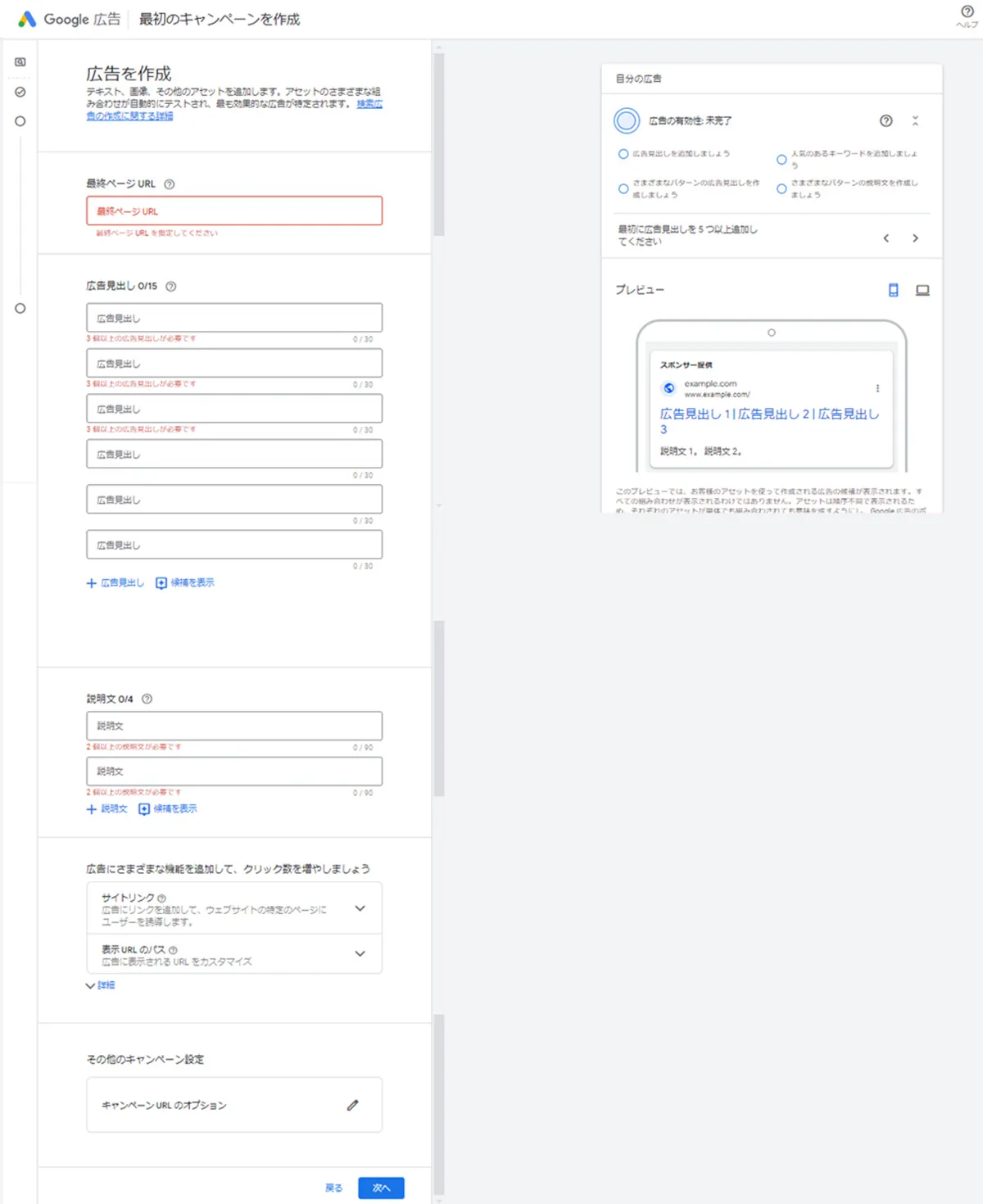Click the help icon beside 広告の有効性
Screen dimensions: 983x1204
[x=886, y=121]
